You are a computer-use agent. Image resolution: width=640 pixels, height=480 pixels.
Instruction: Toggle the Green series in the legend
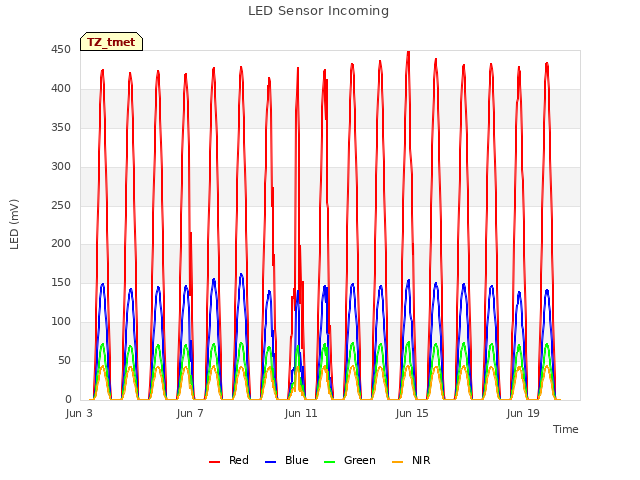point(349,460)
